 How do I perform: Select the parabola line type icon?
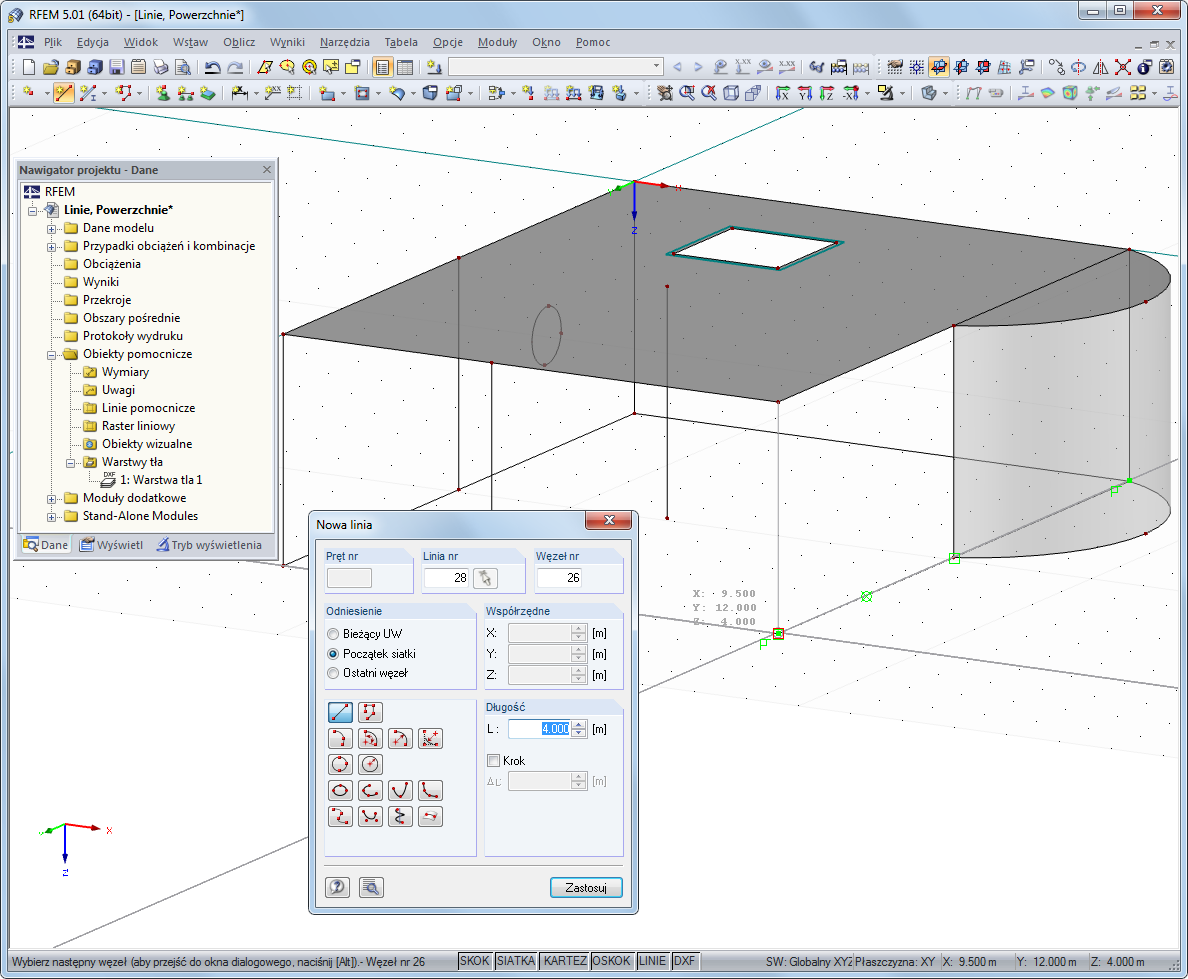point(401,790)
